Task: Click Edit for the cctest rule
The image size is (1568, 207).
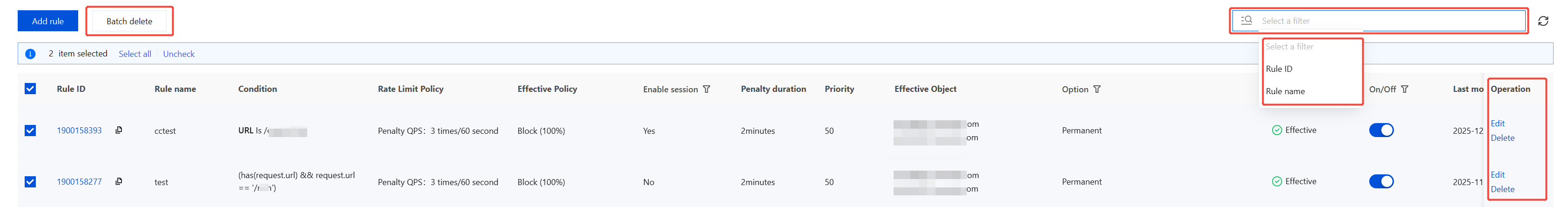Action: pos(1497,124)
